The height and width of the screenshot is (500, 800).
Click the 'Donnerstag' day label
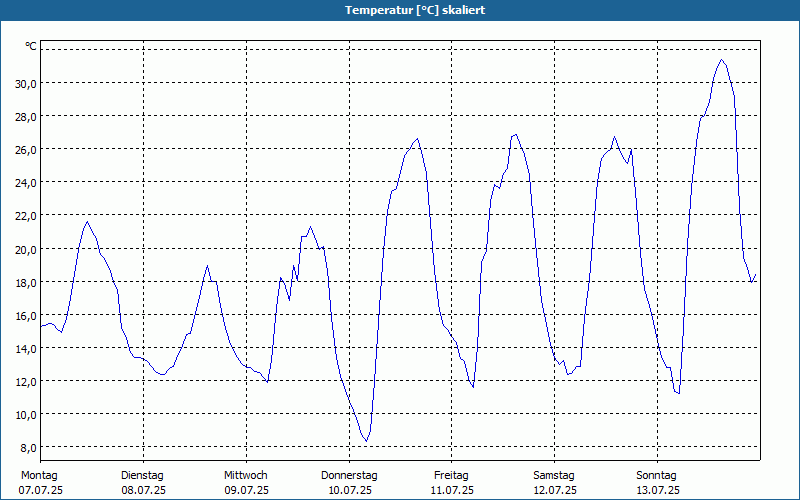coord(349,476)
